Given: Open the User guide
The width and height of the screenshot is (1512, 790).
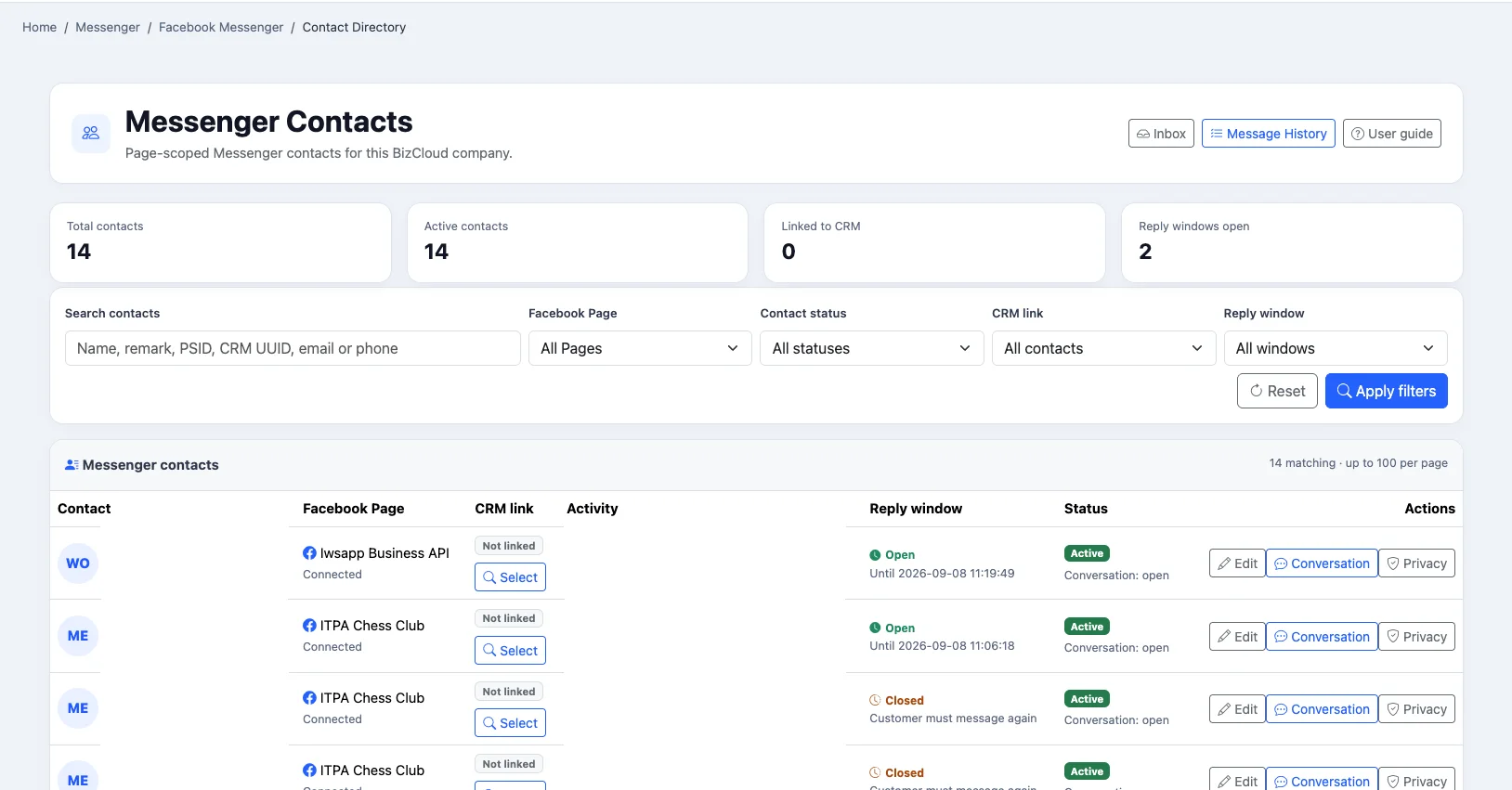Looking at the screenshot, I should [1391, 134].
